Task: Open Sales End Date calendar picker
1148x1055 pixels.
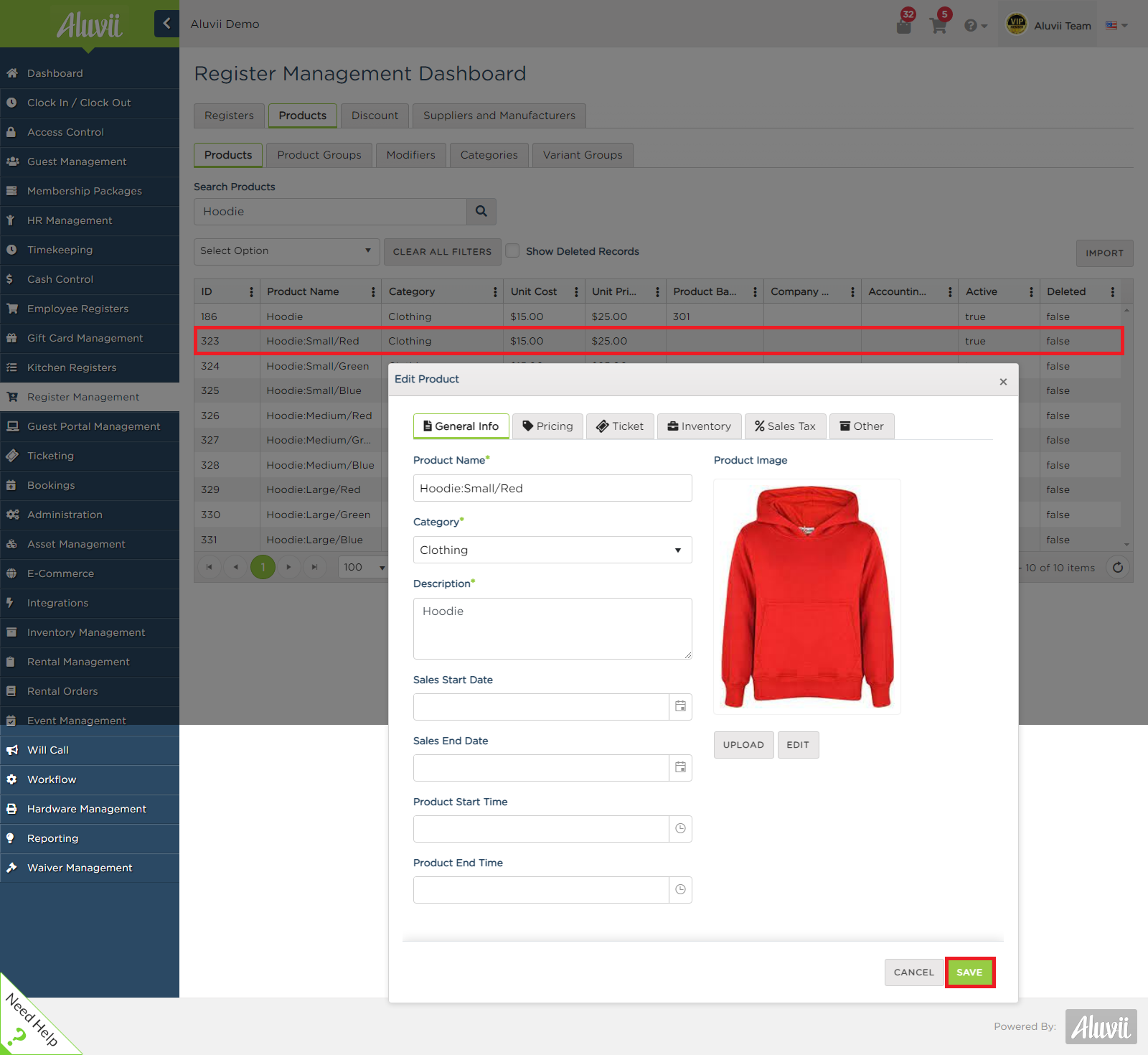Action: pyautogui.click(x=680, y=768)
